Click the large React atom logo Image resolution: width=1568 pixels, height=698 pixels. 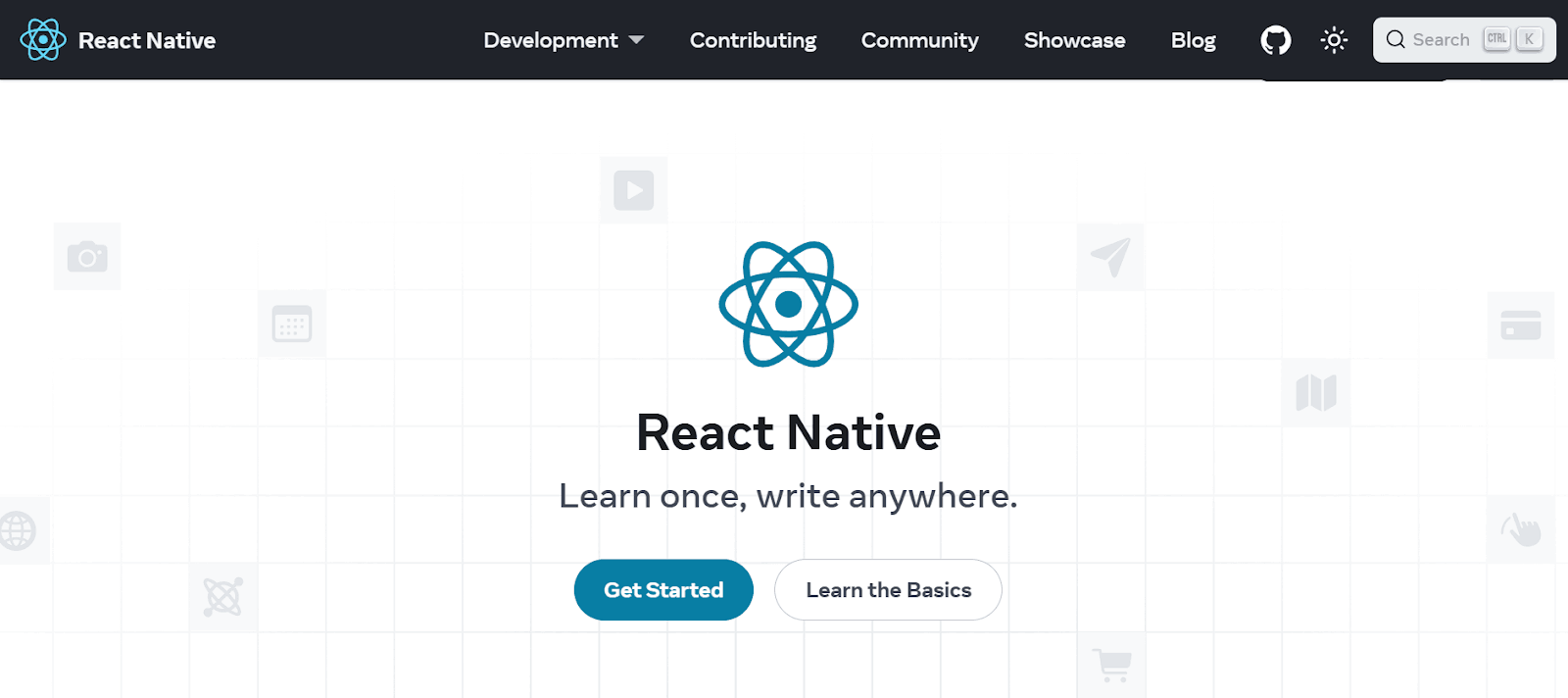788,304
